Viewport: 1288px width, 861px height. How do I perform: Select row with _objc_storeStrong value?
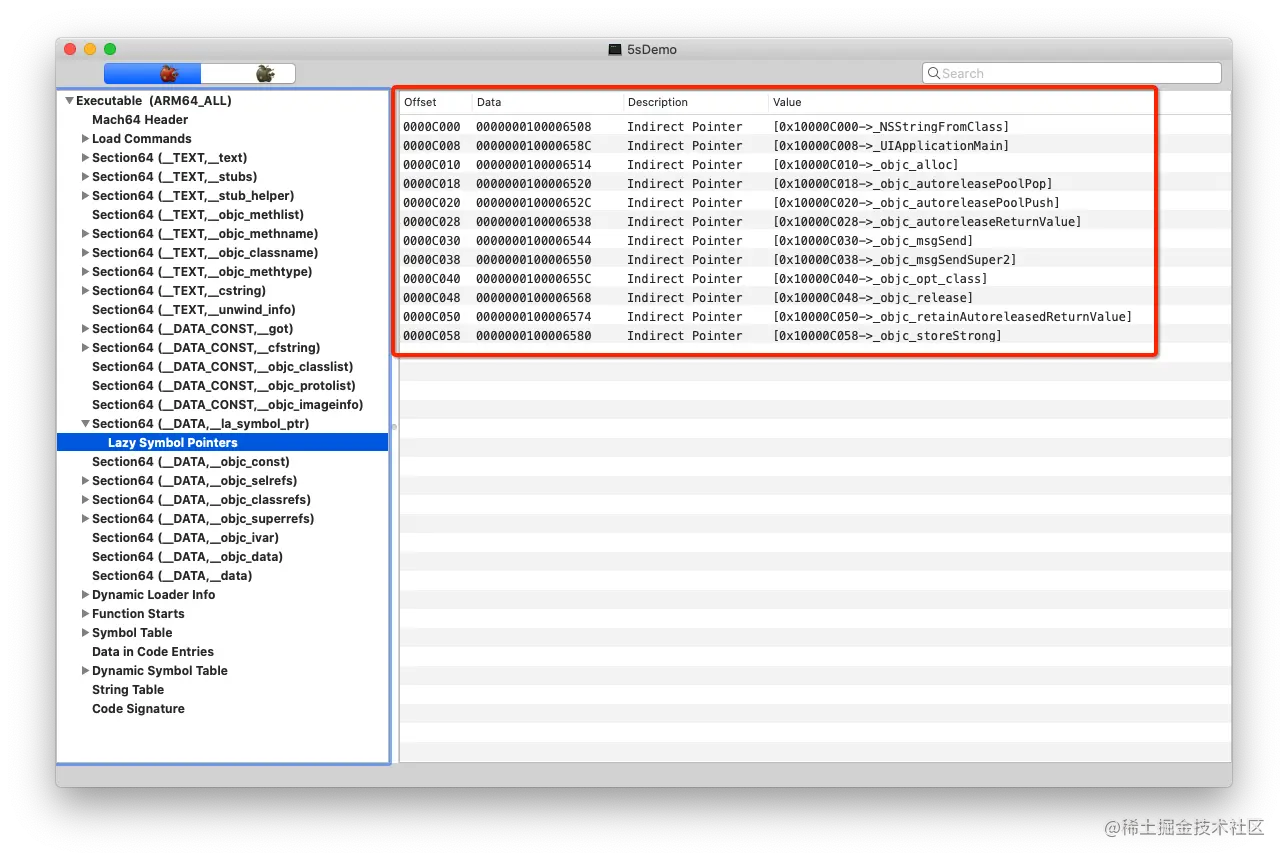[815, 336]
